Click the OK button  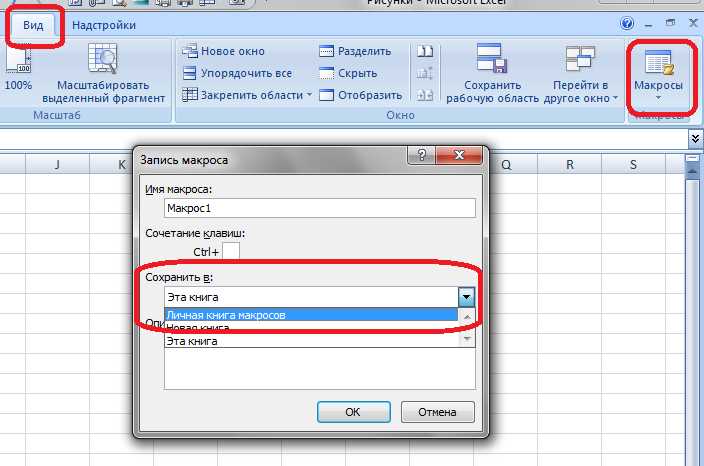point(353,412)
